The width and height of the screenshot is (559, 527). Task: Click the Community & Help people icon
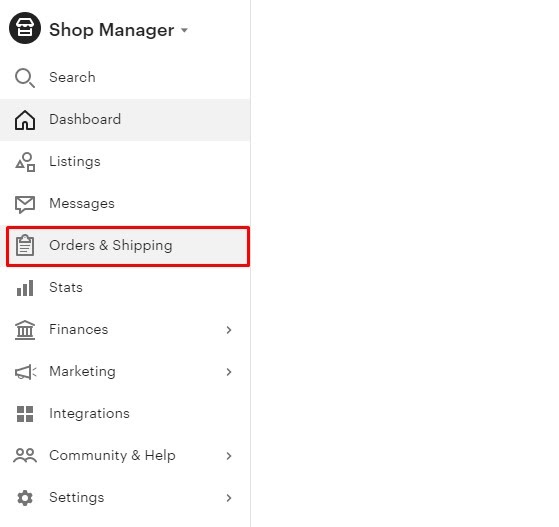25,456
